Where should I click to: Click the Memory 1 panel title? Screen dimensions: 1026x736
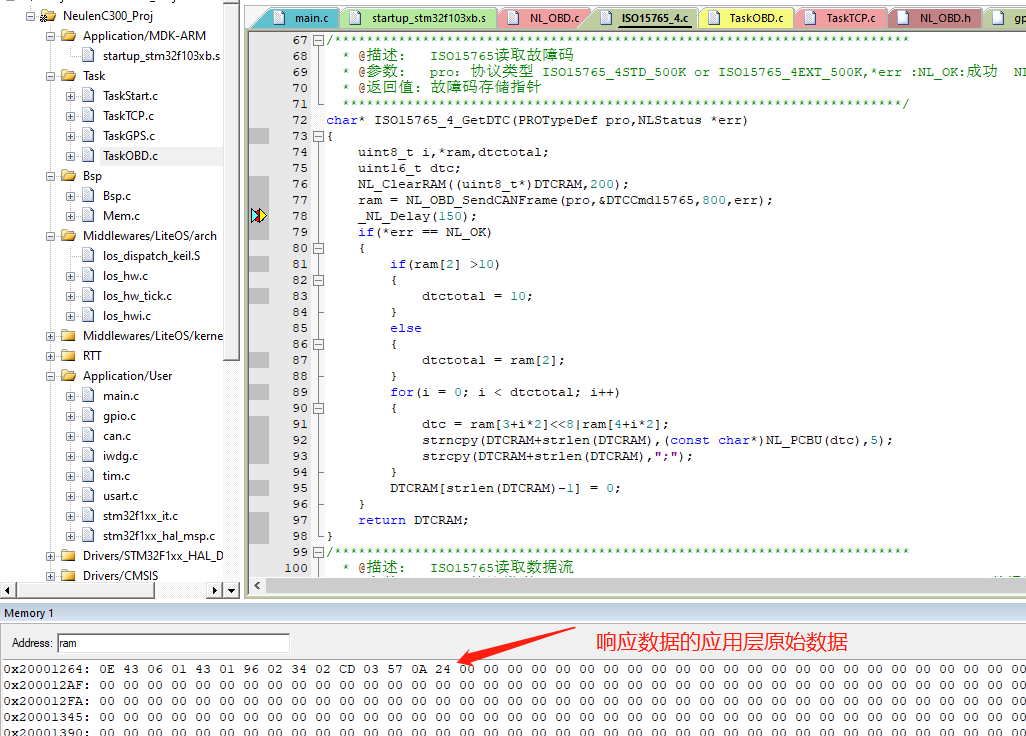click(x=29, y=613)
